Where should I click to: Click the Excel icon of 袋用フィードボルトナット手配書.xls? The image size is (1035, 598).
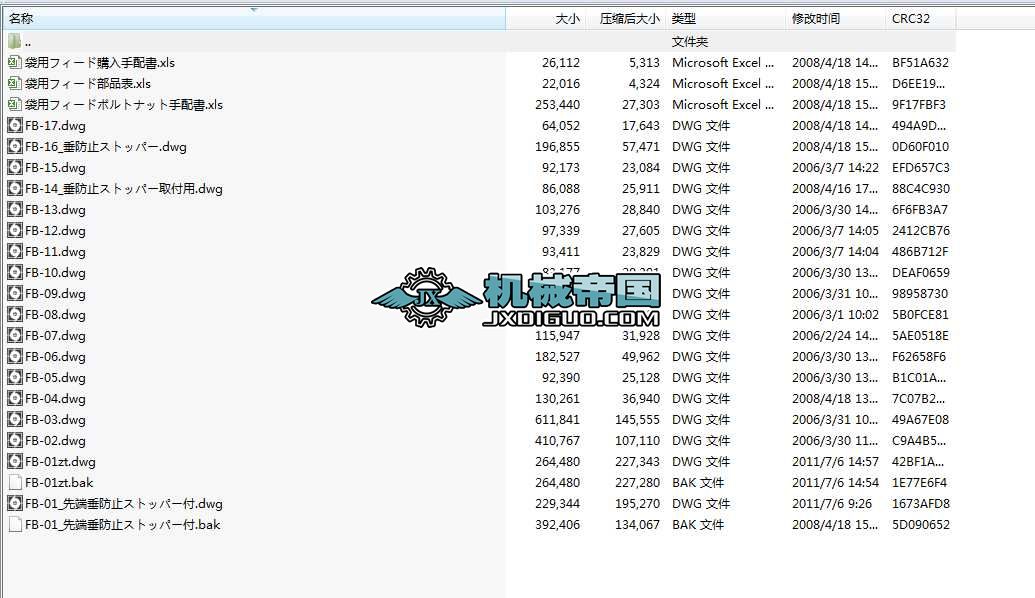tap(15, 104)
